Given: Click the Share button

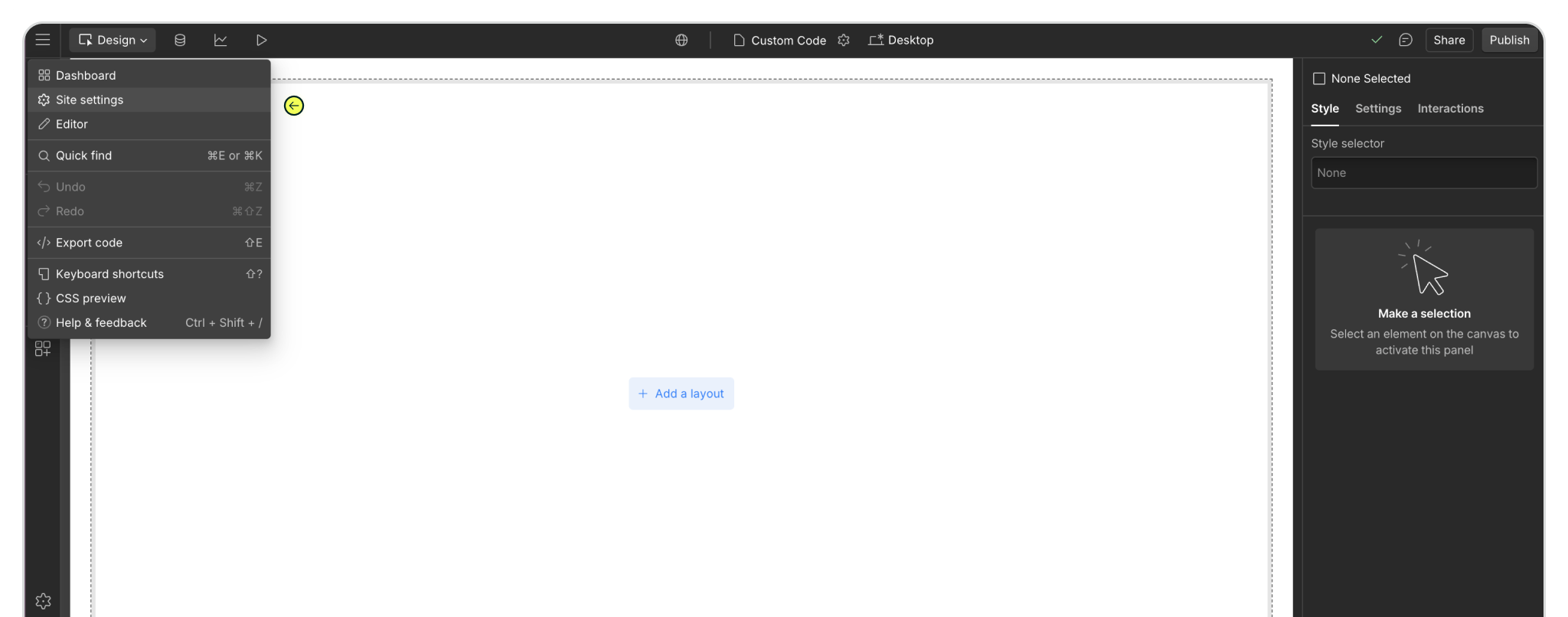Looking at the screenshot, I should coord(1449,40).
